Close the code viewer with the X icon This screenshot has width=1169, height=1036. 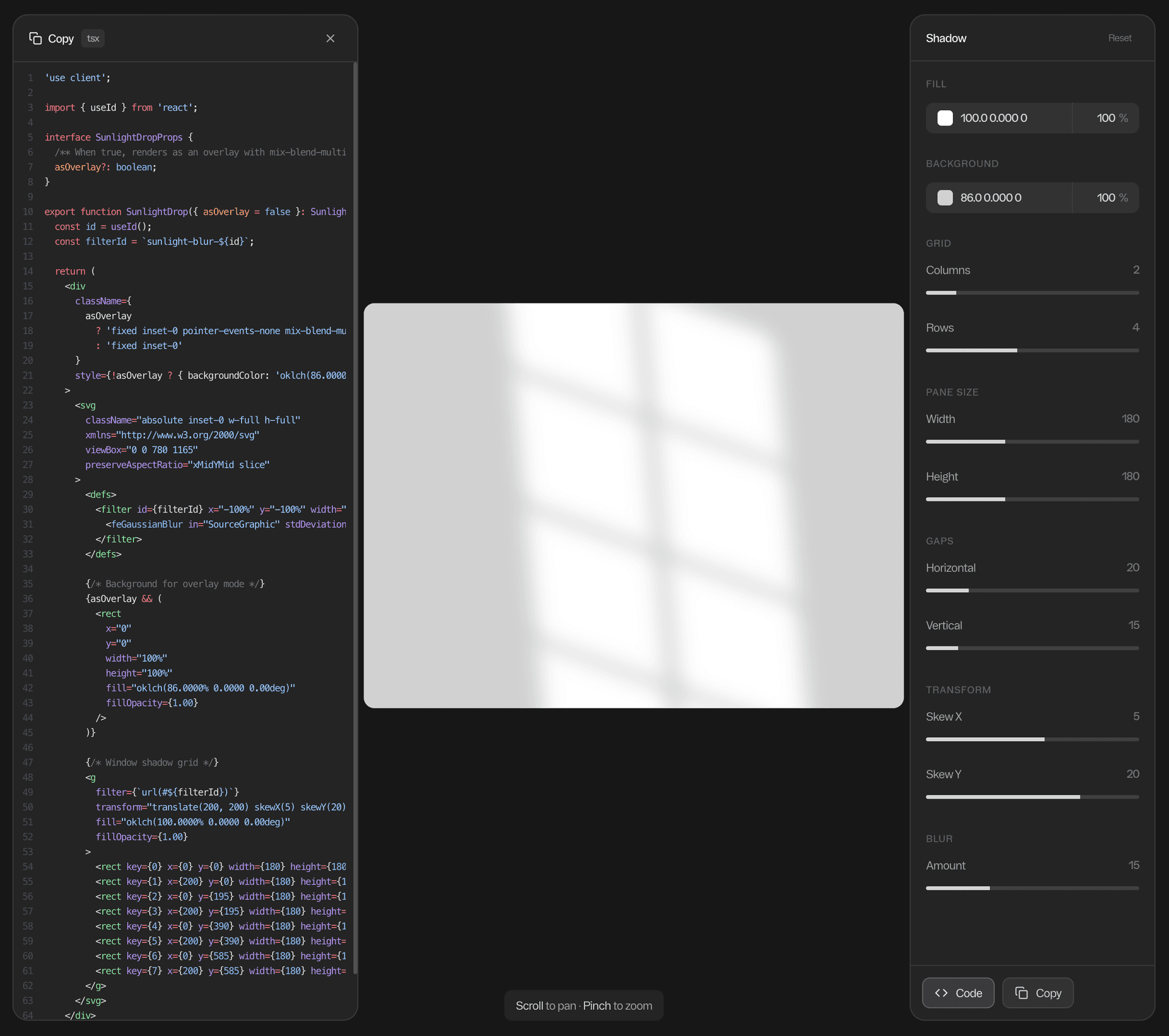coord(330,38)
